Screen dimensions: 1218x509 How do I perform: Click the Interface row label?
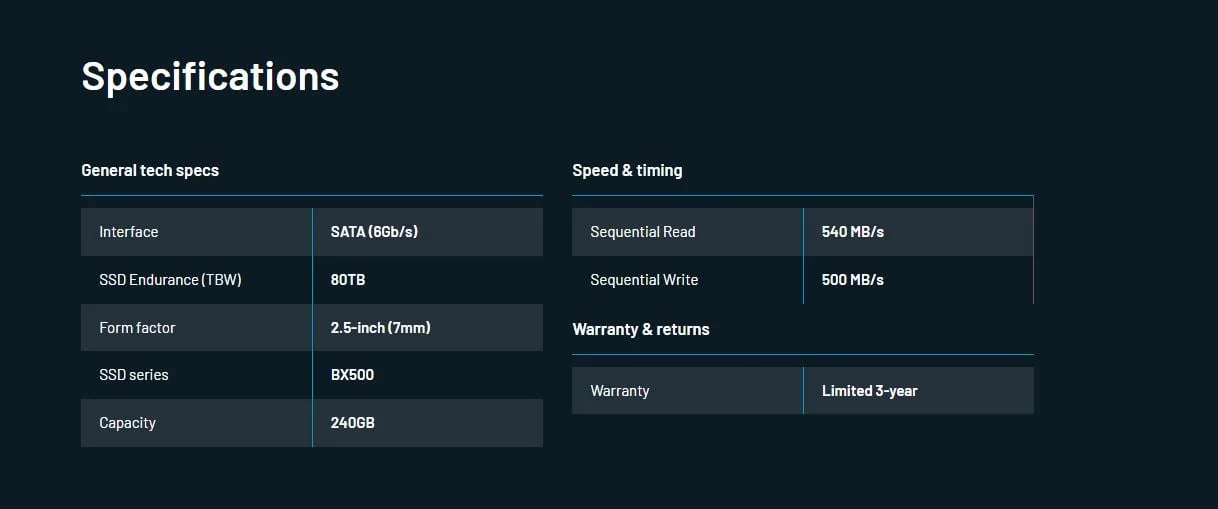(x=129, y=232)
